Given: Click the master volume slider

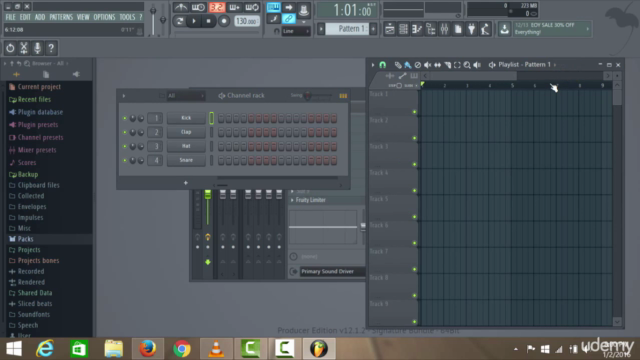Looking at the screenshot, I should coord(153,18).
